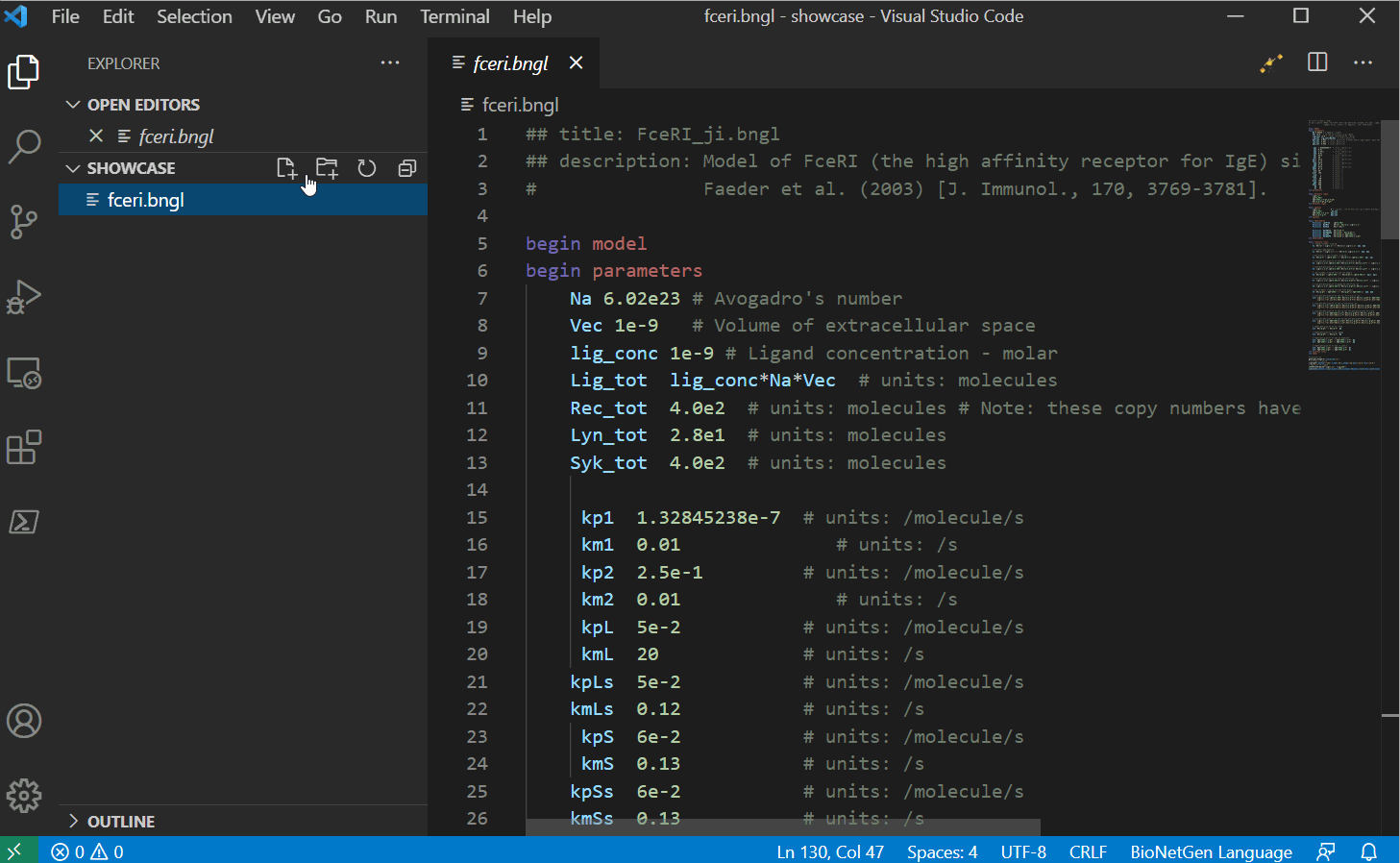Open the File menu

click(65, 16)
